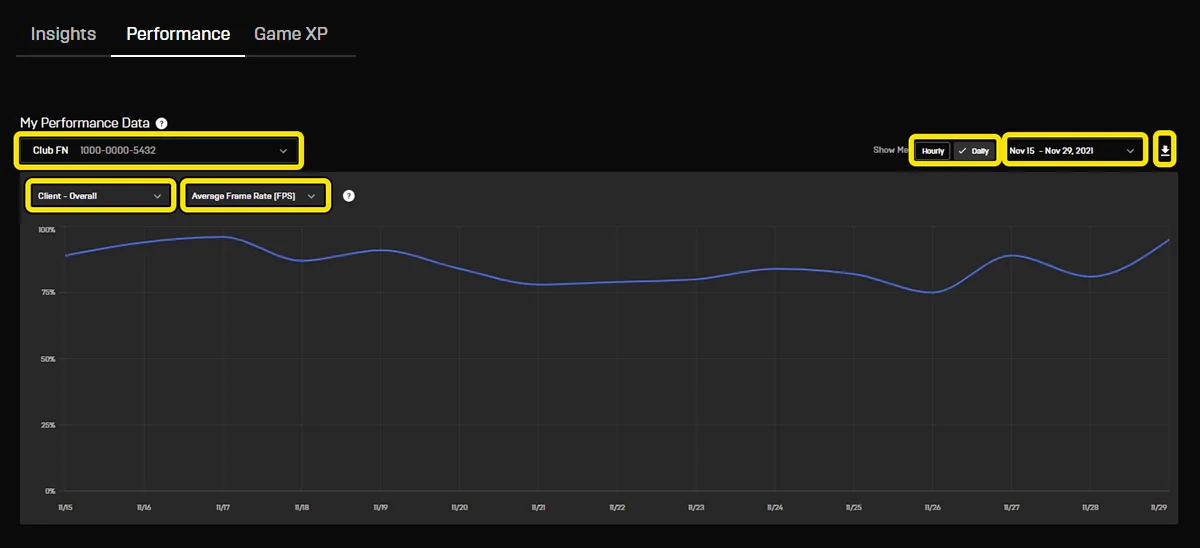Click the checkmark on Daily option
The image size is (1200, 548).
coord(962,151)
